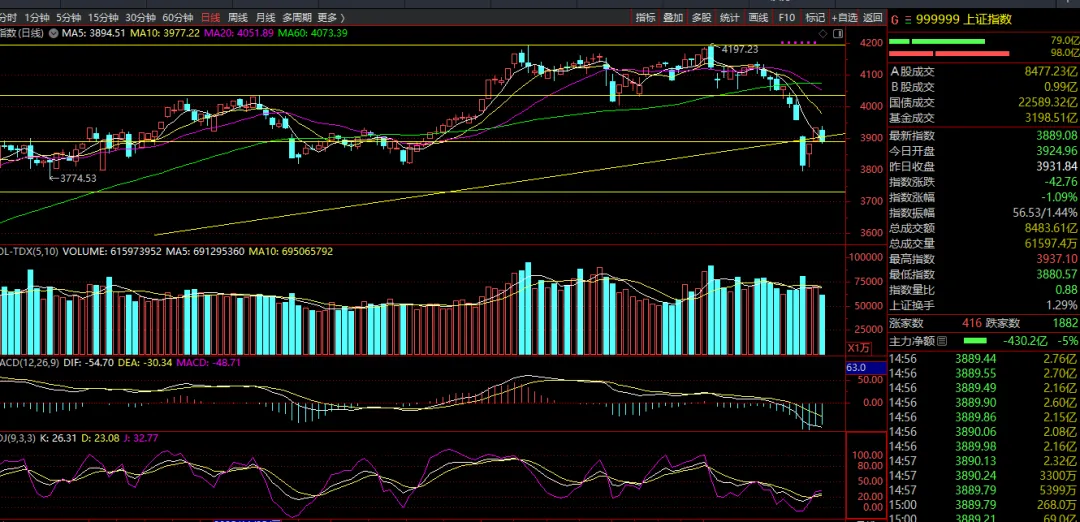Switch to the 15分钟 period tab

(103, 17)
